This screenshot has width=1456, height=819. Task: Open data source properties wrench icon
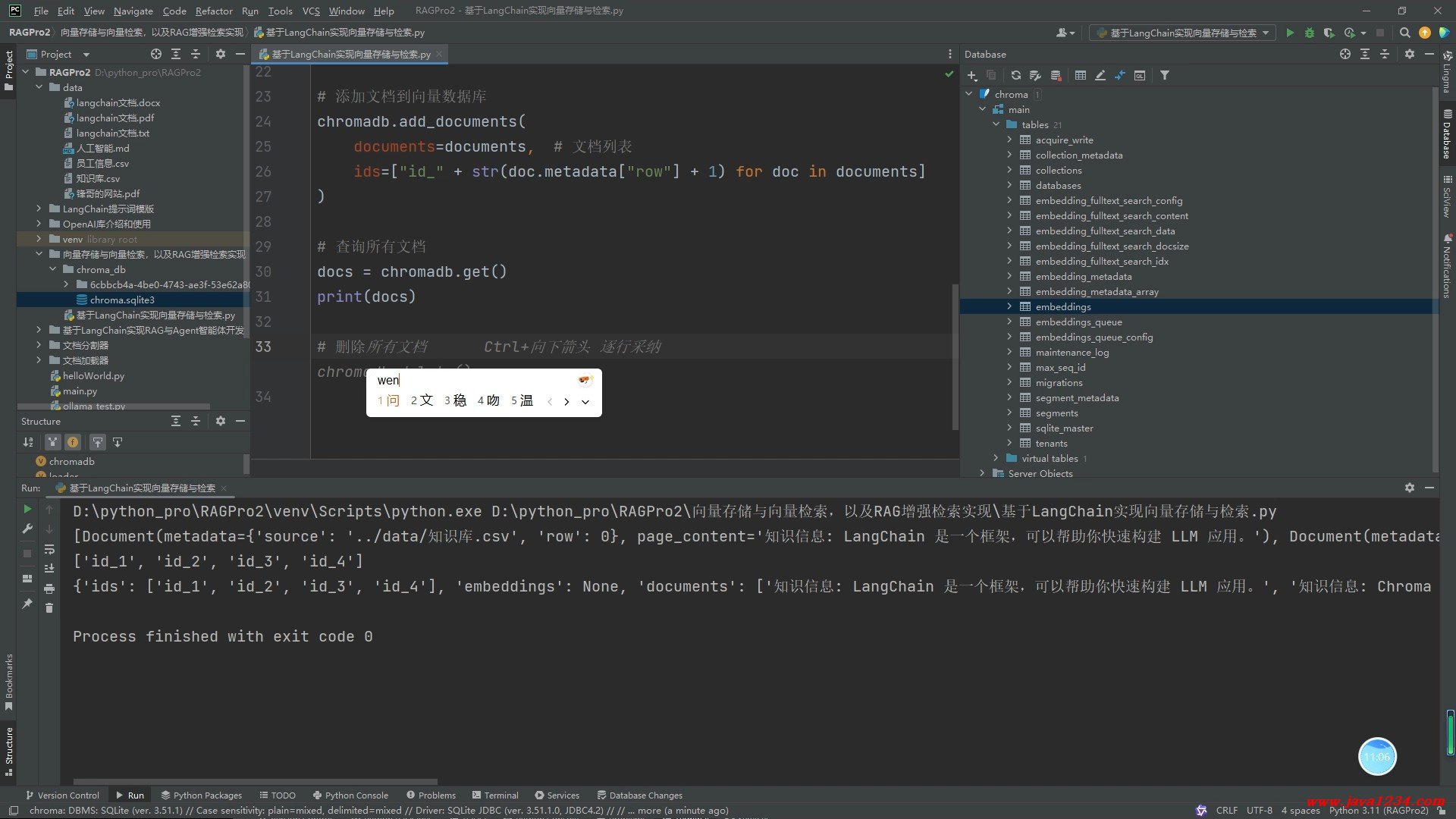(x=1035, y=75)
